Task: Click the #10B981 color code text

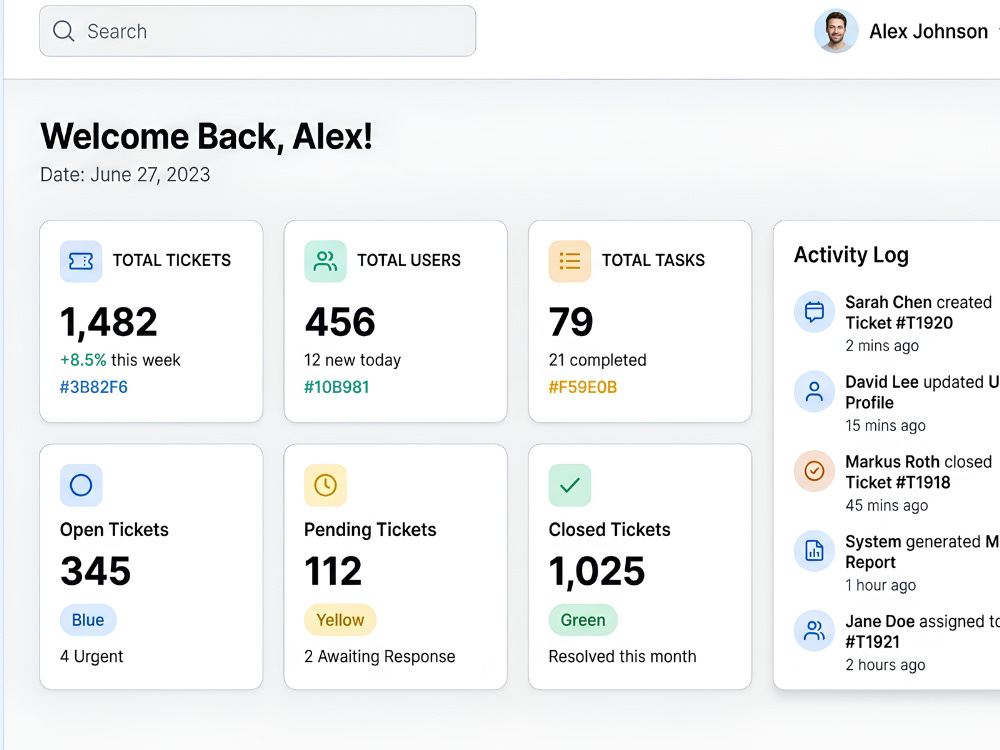Action: click(337, 387)
